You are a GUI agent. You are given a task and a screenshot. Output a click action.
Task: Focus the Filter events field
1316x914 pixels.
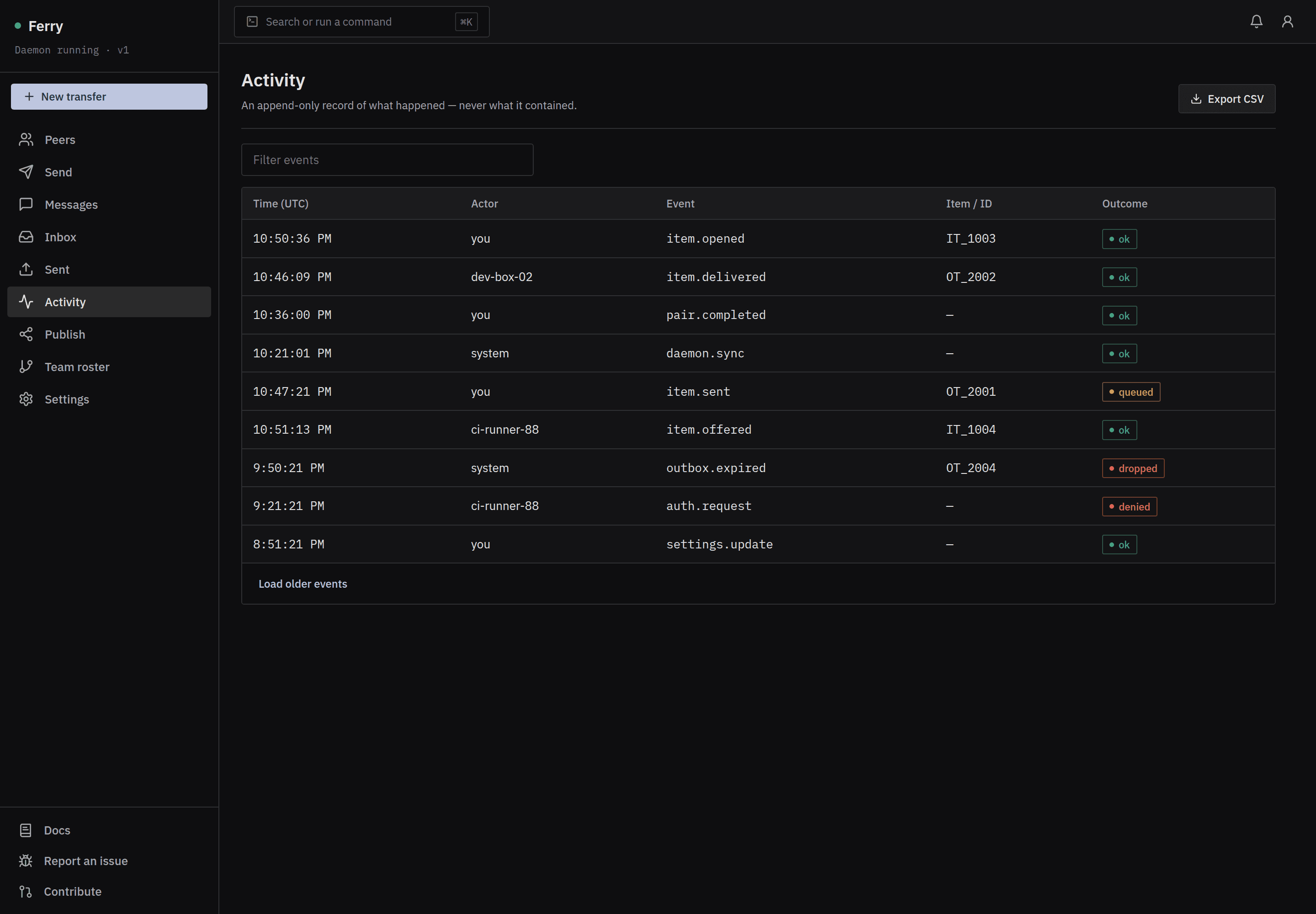point(387,160)
